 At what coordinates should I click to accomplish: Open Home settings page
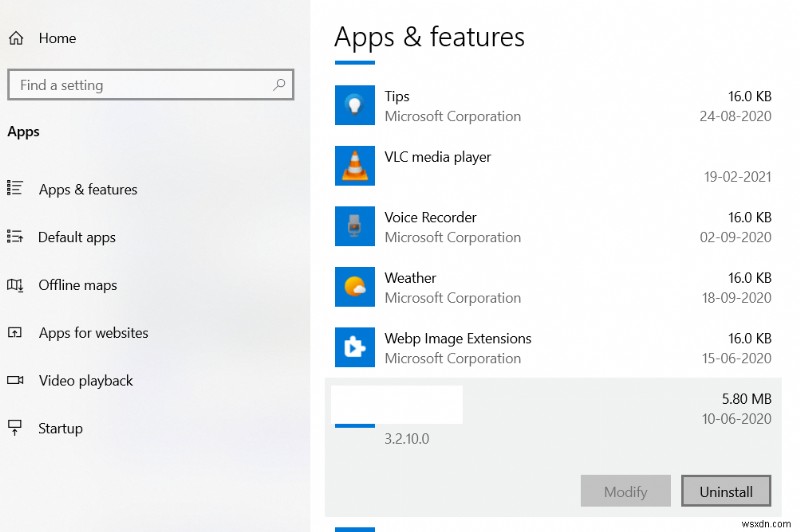click(57, 38)
